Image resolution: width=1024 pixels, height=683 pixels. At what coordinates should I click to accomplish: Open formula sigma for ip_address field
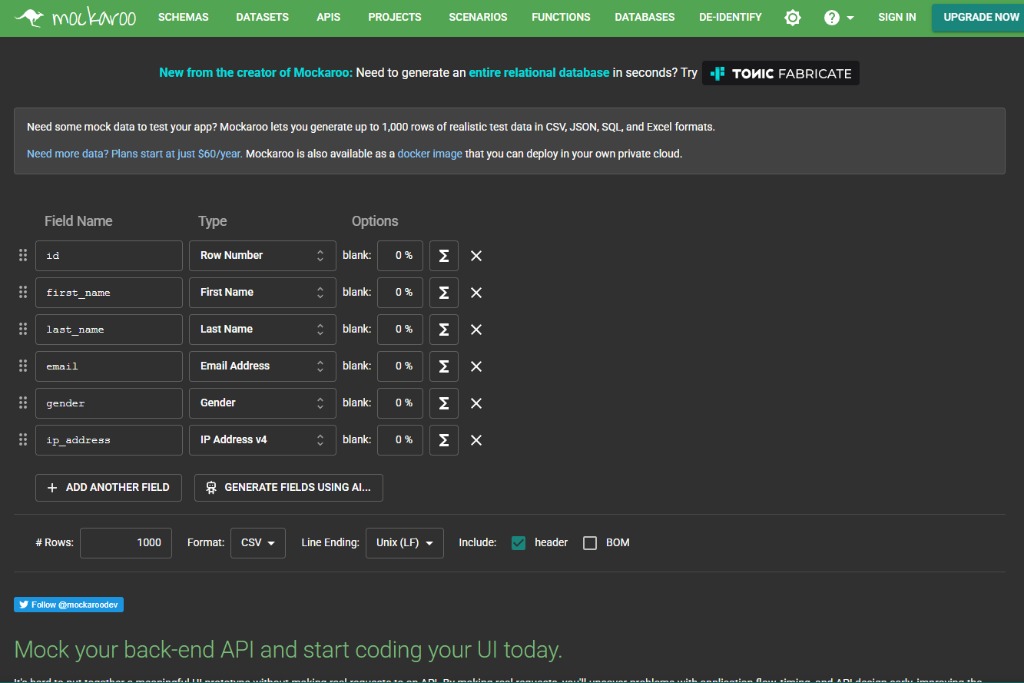point(443,440)
